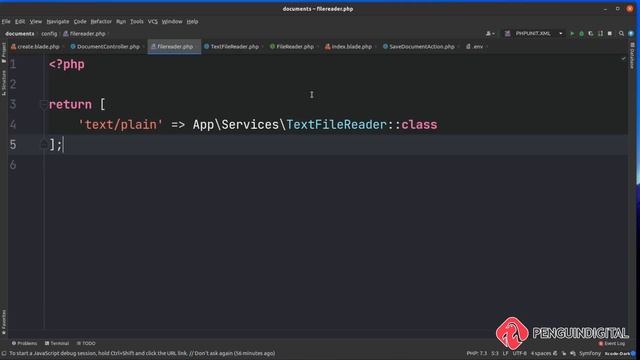Click the 5:3 cursor position indicator
640x360 pixels.
[495, 353]
